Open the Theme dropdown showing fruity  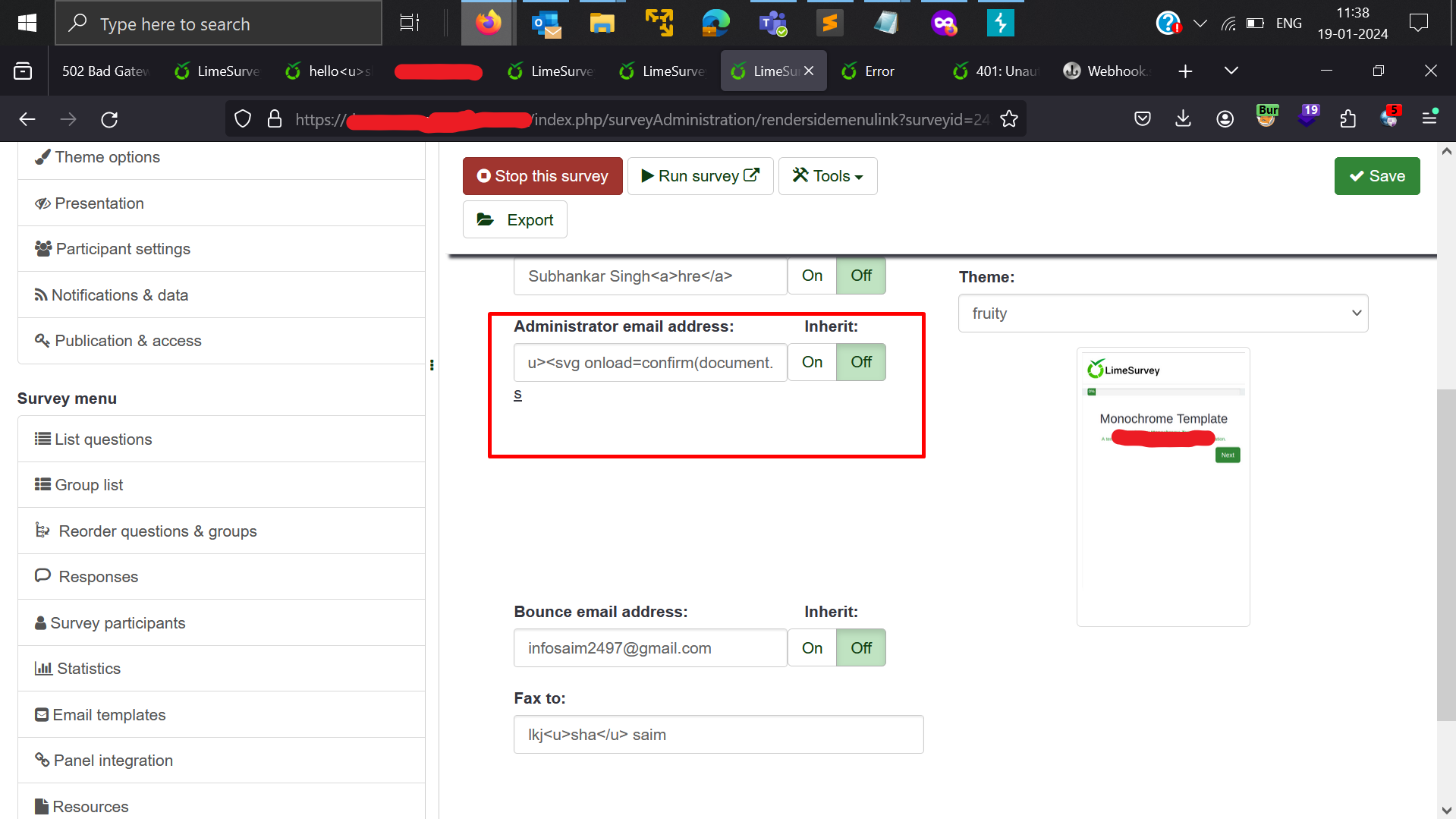pos(1163,313)
